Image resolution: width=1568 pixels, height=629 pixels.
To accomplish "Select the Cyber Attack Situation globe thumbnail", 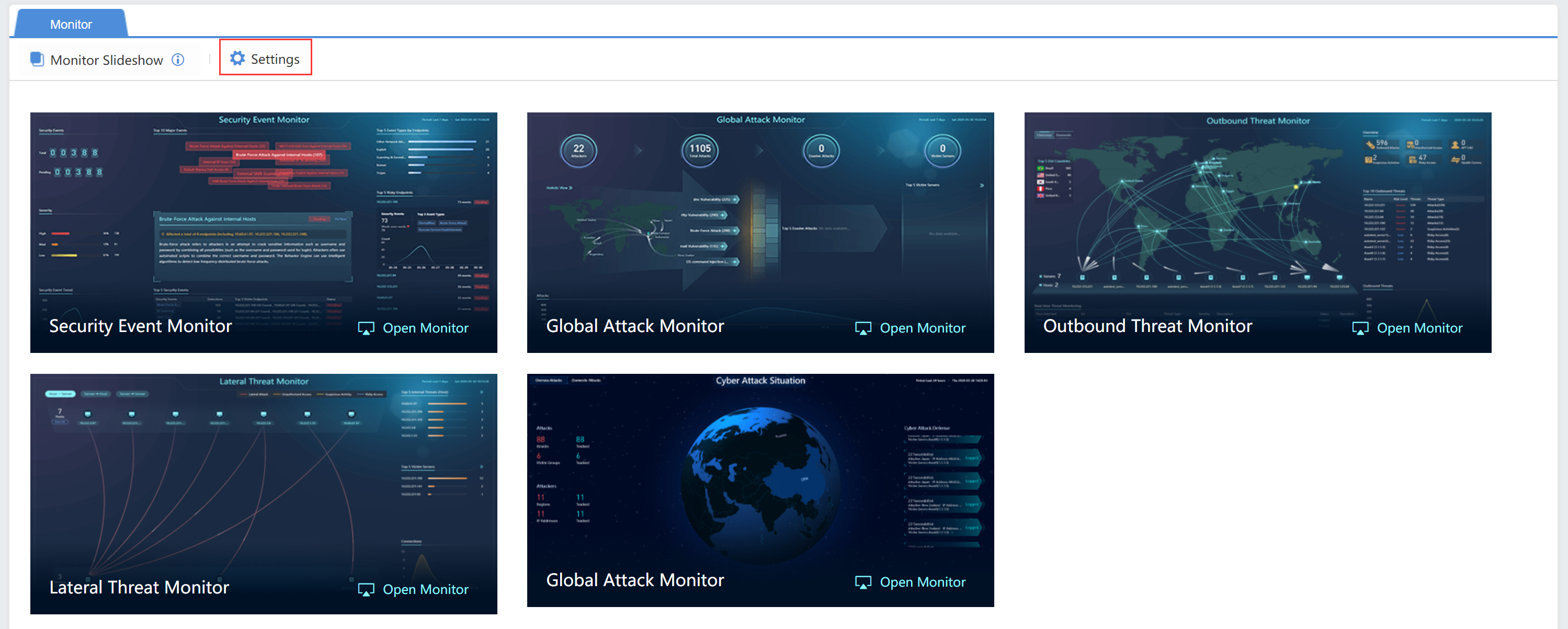I will (759, 474).
